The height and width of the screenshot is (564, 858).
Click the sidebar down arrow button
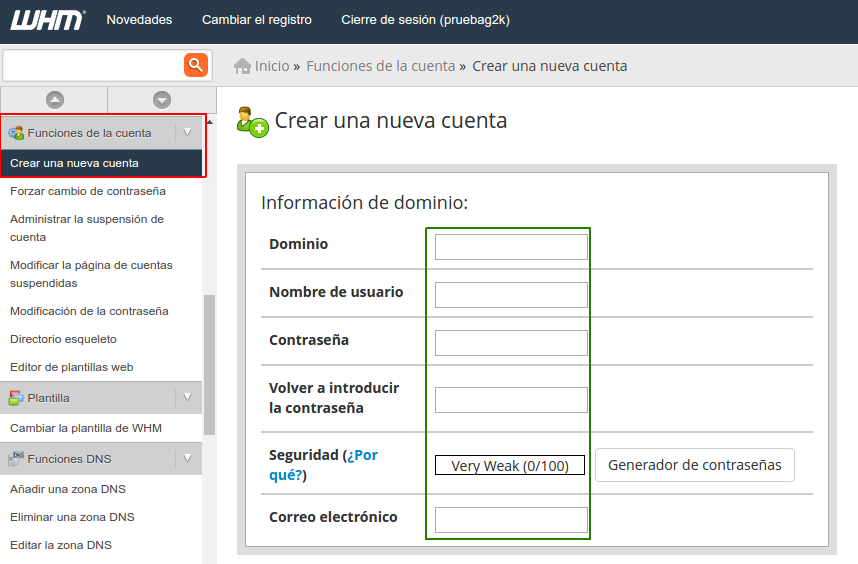tap(162, 100)
